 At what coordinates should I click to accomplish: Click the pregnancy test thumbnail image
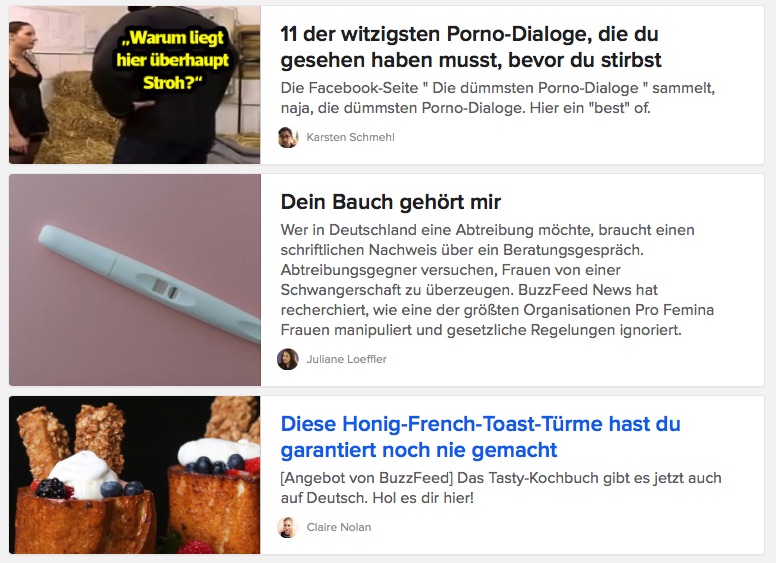(x=135, y=280)
